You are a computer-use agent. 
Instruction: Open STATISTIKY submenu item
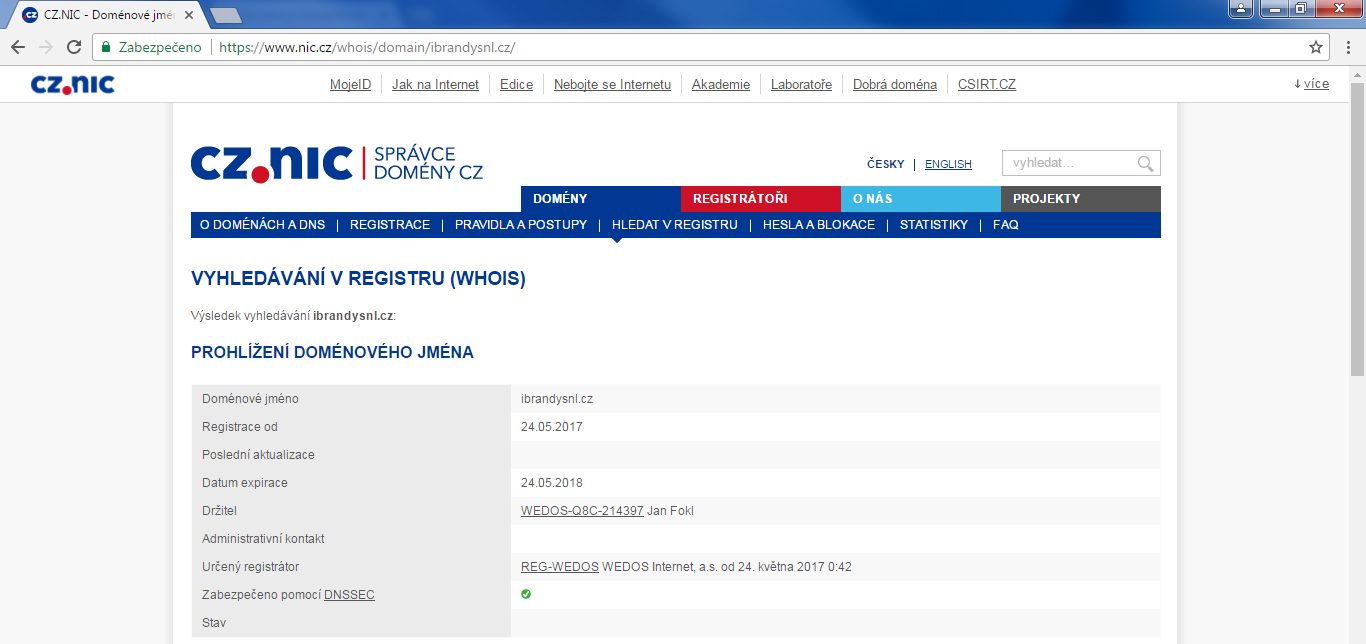(934, 225)
